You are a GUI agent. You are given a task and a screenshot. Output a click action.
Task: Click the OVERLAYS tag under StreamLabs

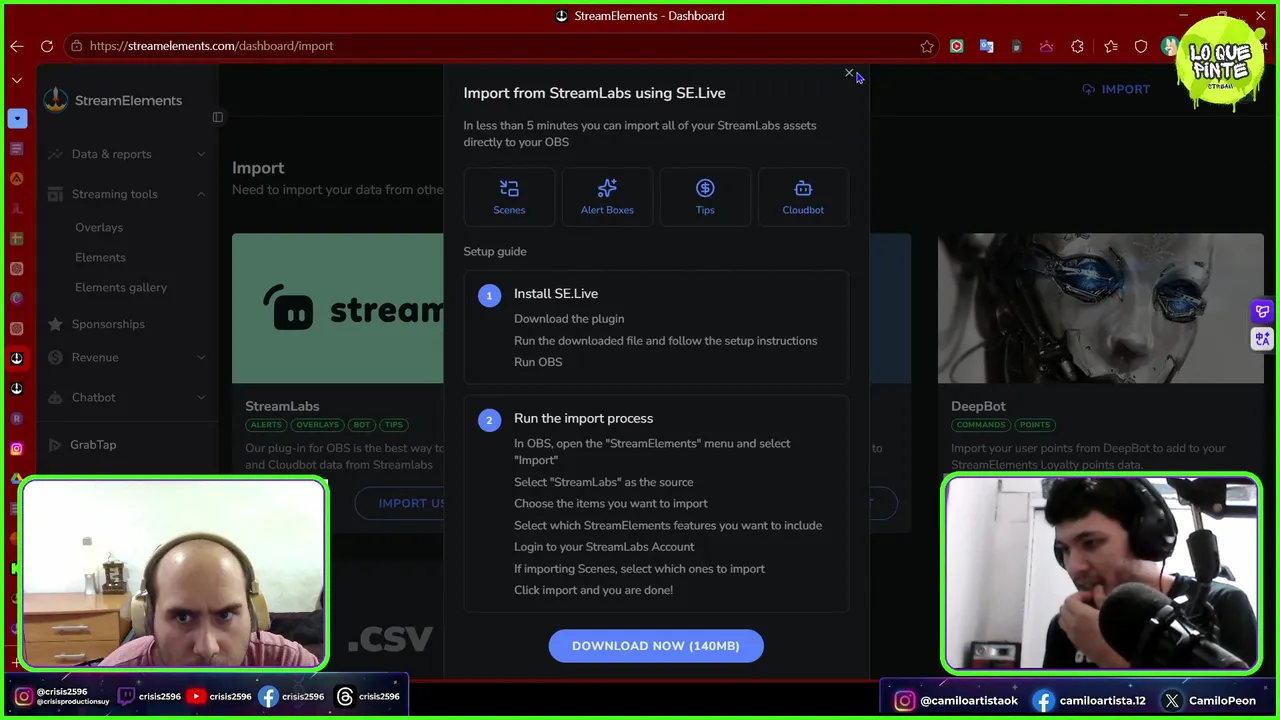click(x=317, y=425)
